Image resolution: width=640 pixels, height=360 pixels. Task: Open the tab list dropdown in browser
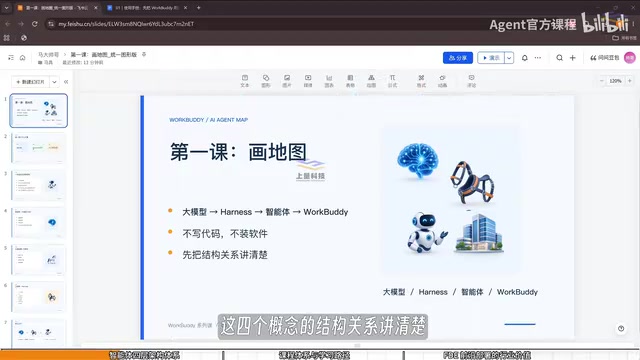click(x=7, y=8)
